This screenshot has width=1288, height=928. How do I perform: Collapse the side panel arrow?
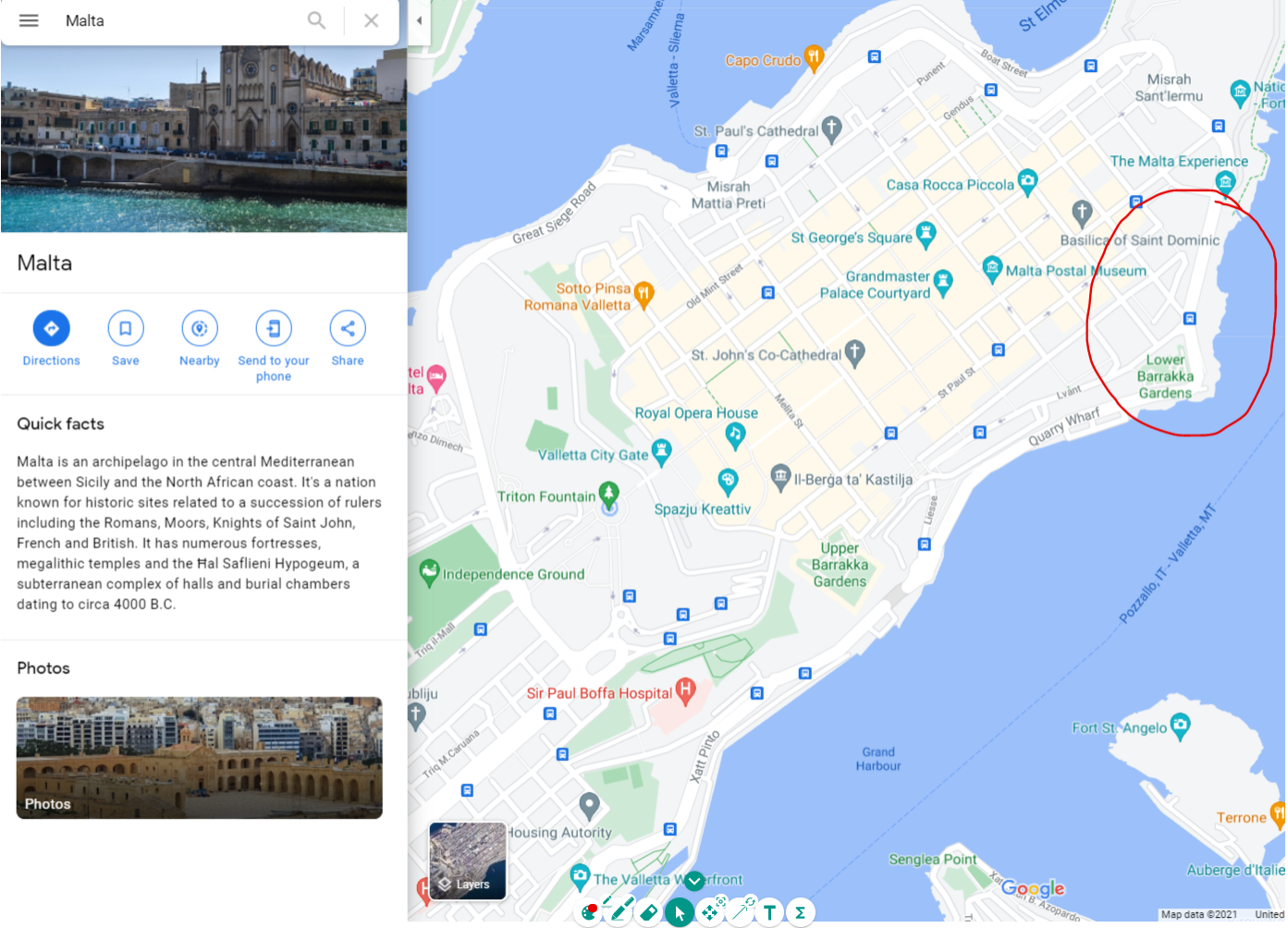pos(419,20)
